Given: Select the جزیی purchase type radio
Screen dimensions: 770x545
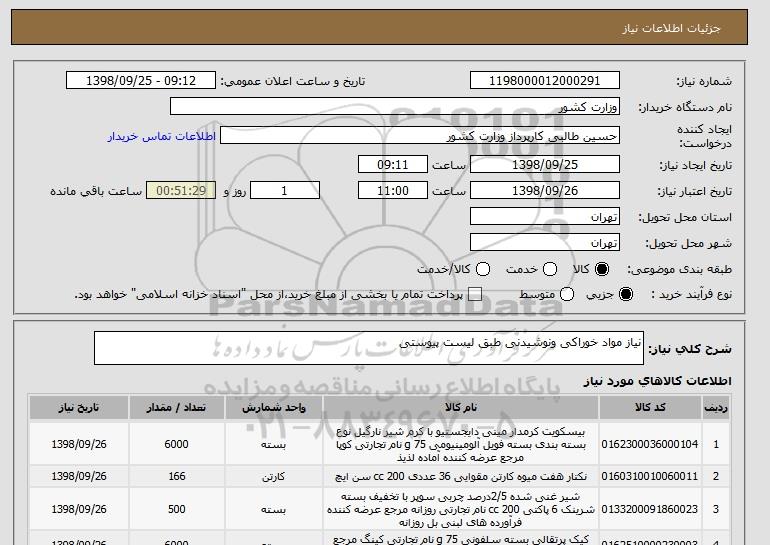Looking at the screenshot, I should pos(626,294).
